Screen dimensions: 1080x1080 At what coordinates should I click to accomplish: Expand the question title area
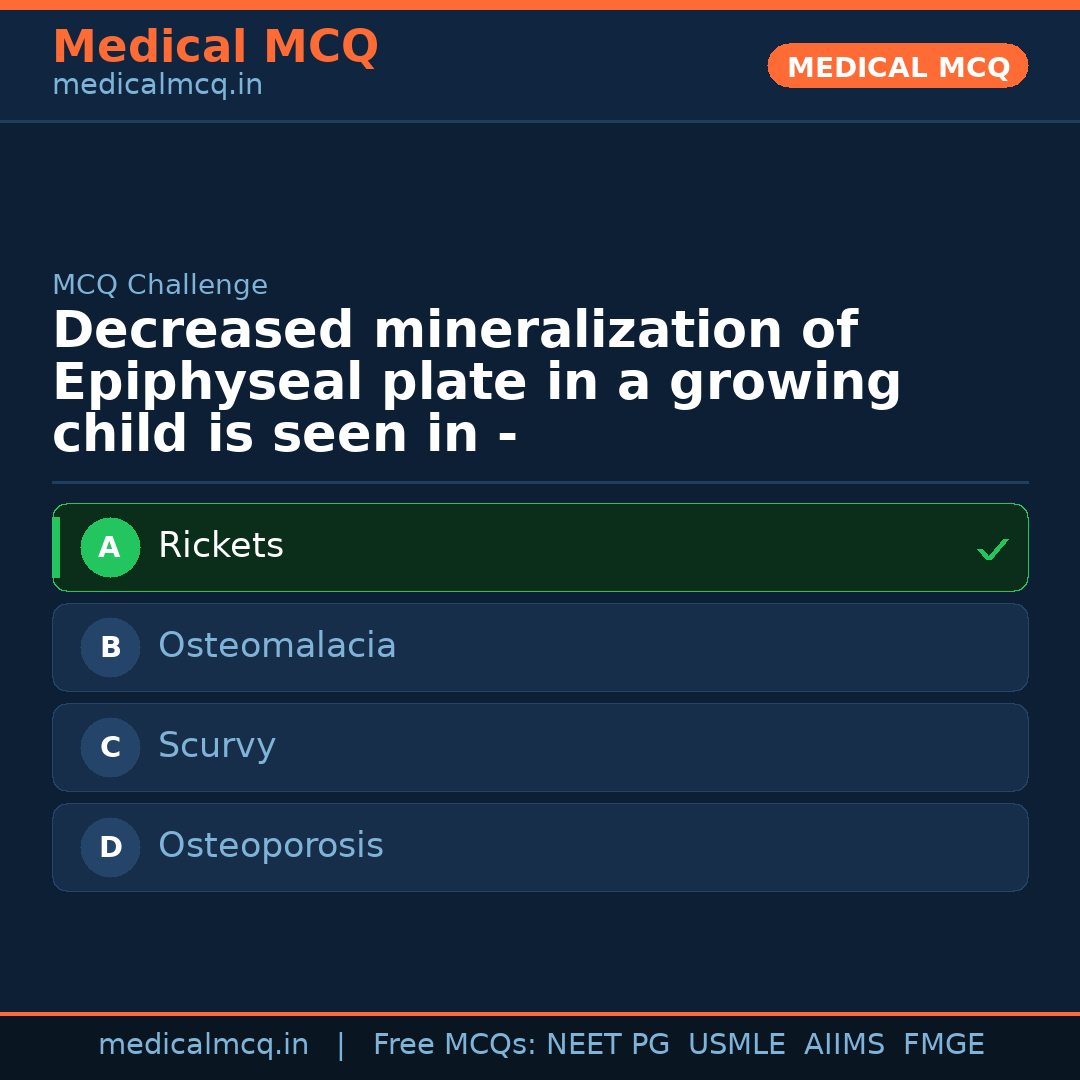477,380
